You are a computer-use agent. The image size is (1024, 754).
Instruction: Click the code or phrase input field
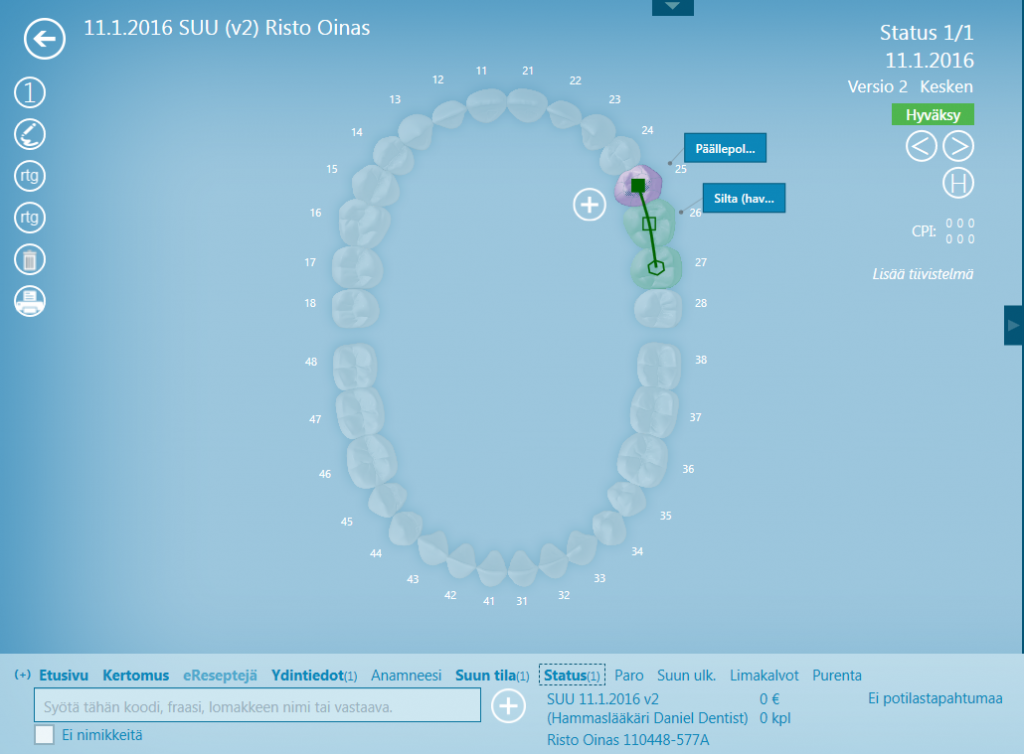pos(257,707)
